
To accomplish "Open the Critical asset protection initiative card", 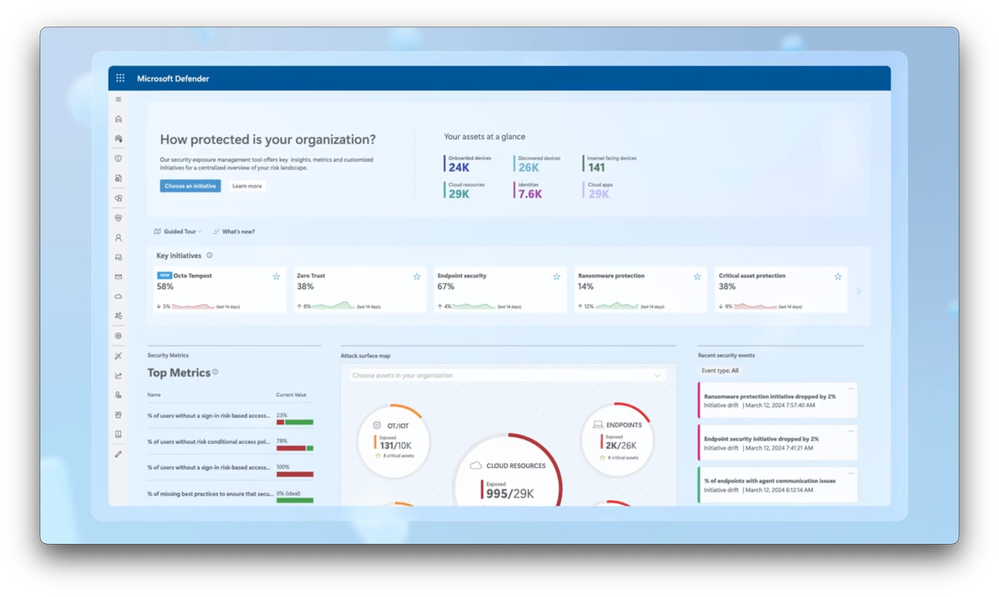I will (x=781, y=290).
